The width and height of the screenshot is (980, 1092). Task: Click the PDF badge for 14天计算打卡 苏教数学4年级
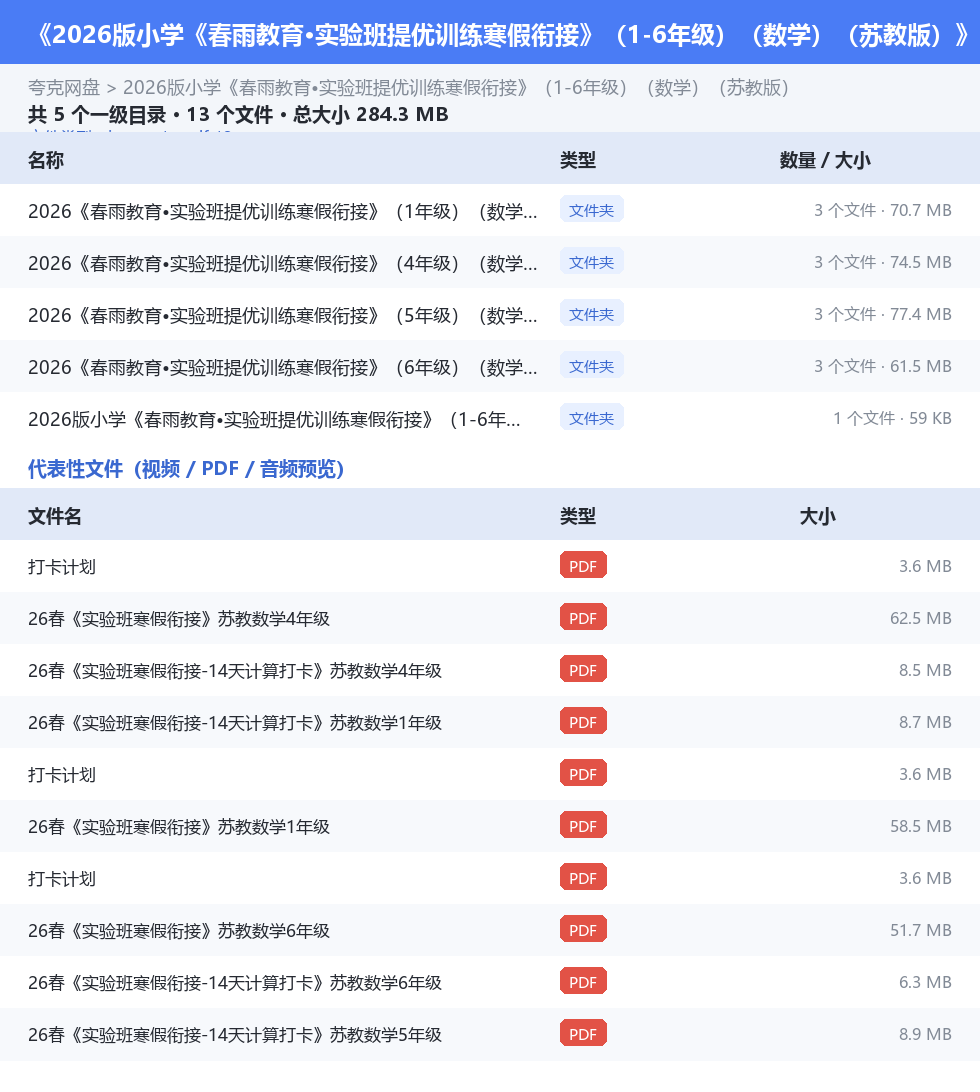(x=583, y=670)
